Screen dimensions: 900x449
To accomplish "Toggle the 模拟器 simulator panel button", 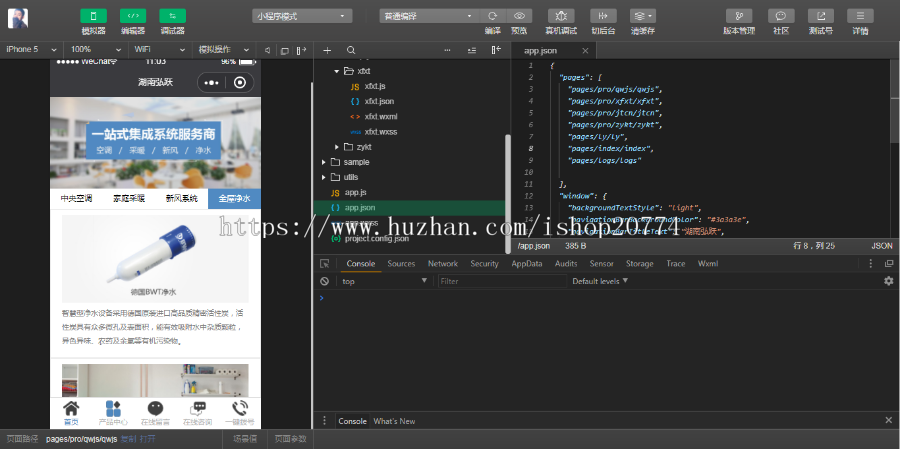I will [x=93, y=16].
